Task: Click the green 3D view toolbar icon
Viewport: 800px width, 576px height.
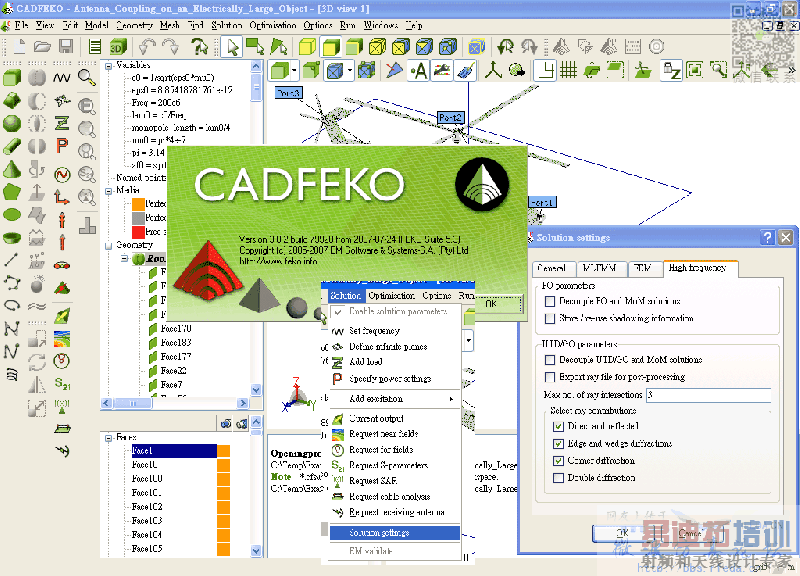Action: click(x=118, y=47)
